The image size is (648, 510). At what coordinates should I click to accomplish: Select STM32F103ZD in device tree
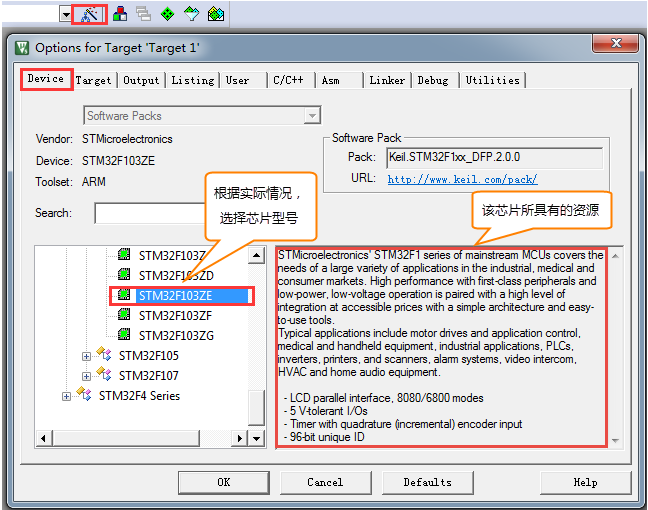point(176,276)
